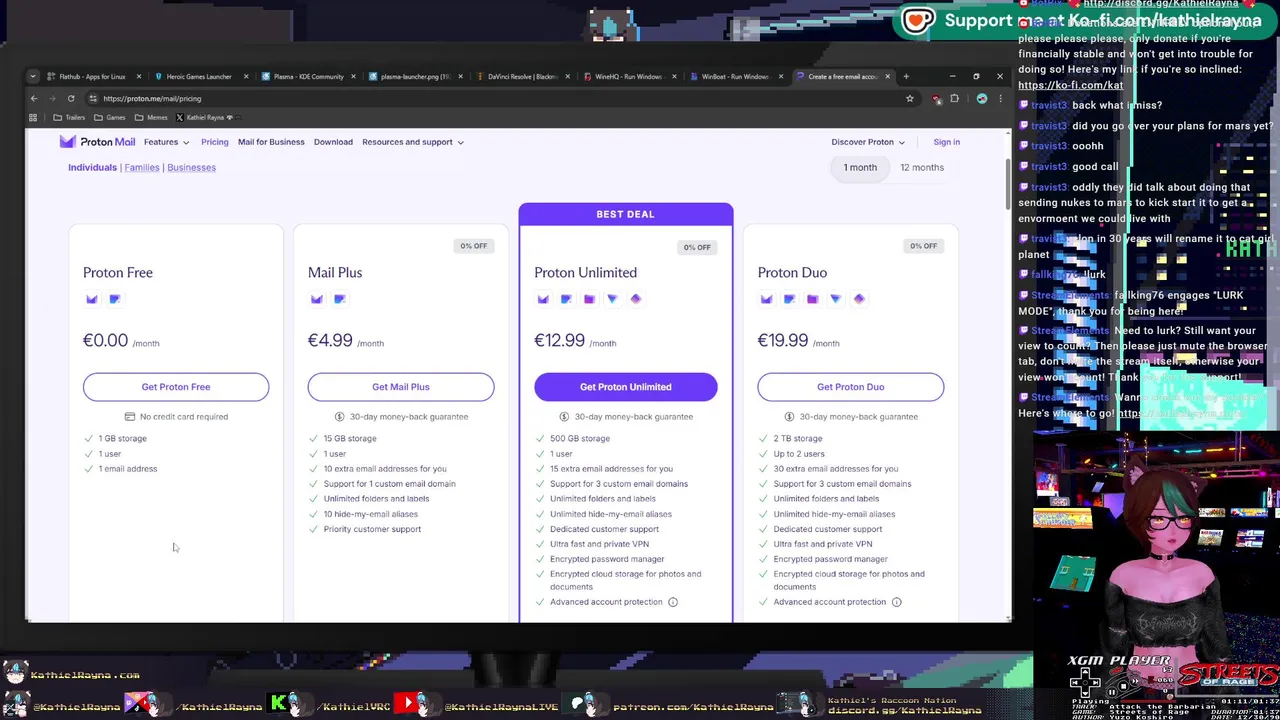Click the Pass icon under Proton Duo
Screen dimensions: 1280x720
click(x=859, y=299)
